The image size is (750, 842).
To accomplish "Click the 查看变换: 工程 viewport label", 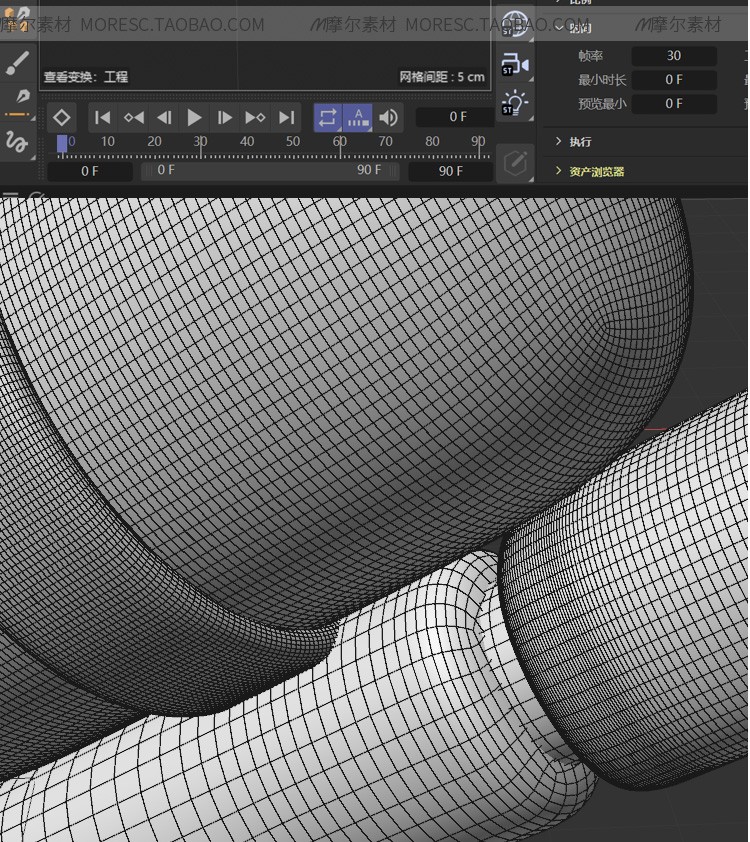I will click(x=86, y=77).
